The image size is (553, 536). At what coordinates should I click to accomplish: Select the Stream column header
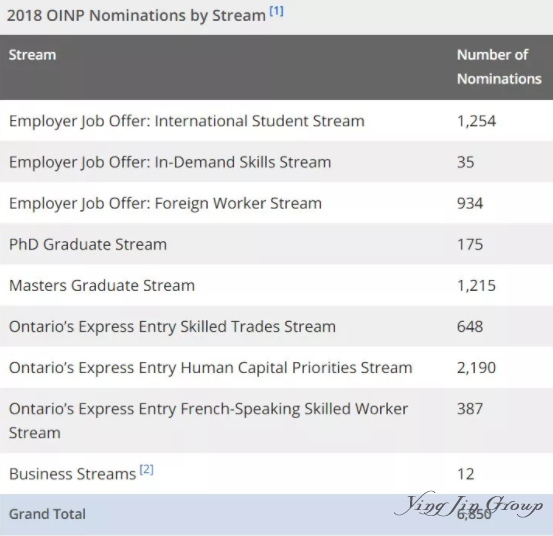tap(32, 55)
